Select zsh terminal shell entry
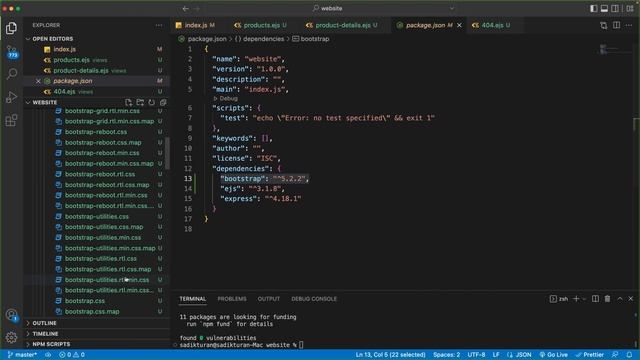Image resolution: width=640 pixels, height=360 pixels. tap(559, 299)
